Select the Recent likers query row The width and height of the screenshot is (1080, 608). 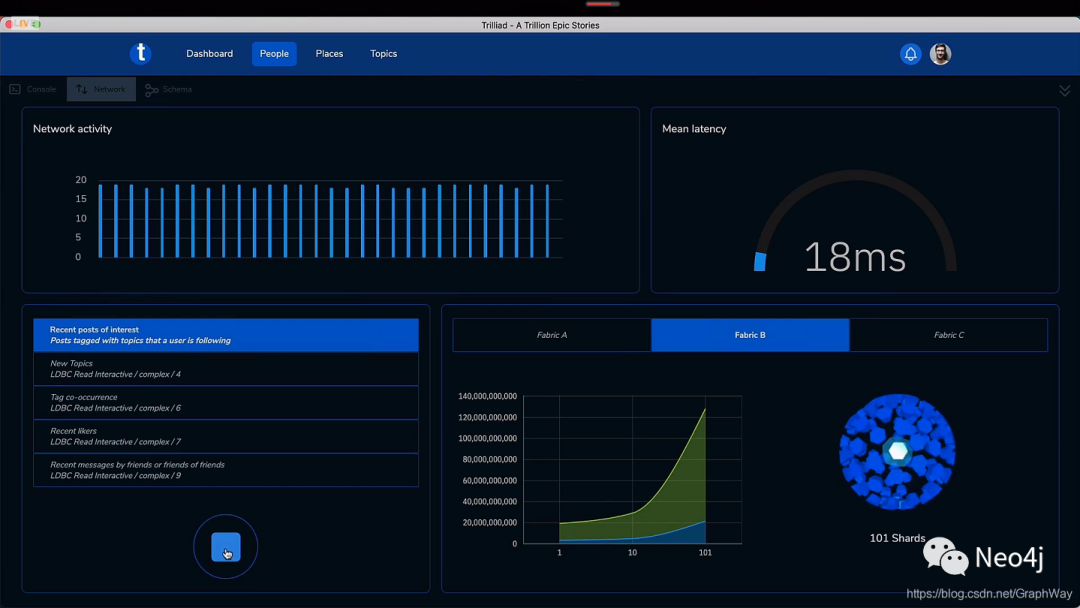click(226, 437)
